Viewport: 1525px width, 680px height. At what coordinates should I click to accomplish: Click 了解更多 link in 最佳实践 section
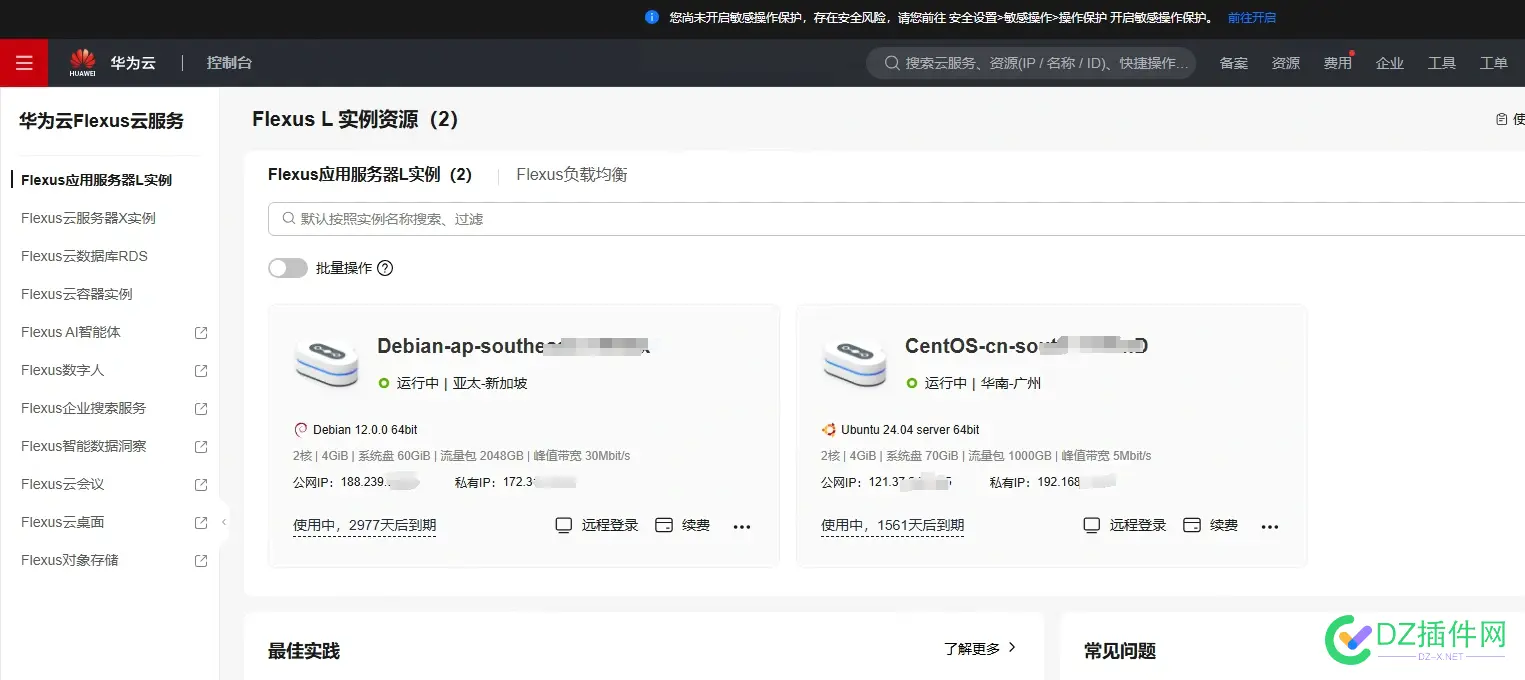(972, 648)
